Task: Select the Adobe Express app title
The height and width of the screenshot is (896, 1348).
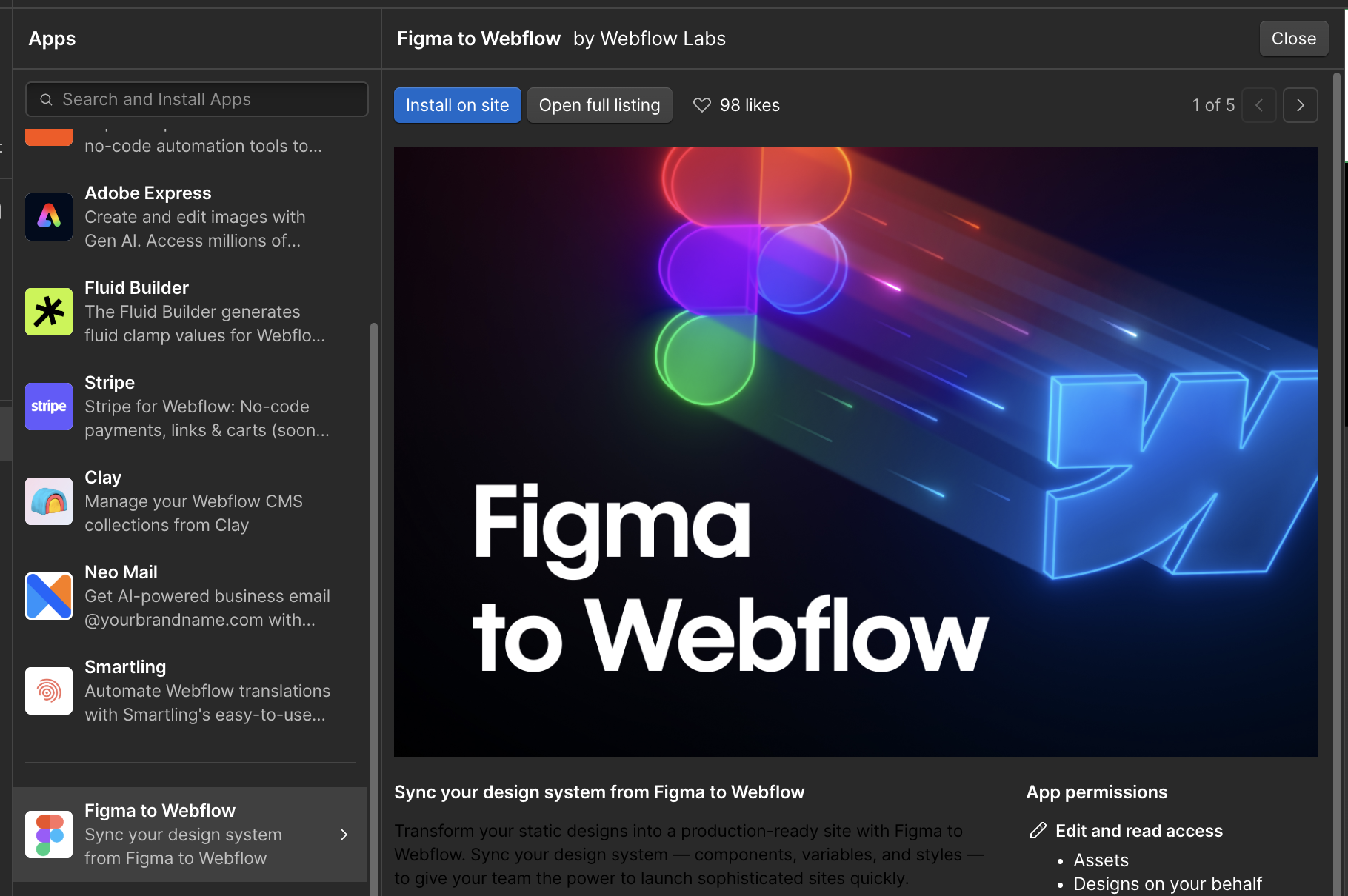Action: click(x=148, y=193)
